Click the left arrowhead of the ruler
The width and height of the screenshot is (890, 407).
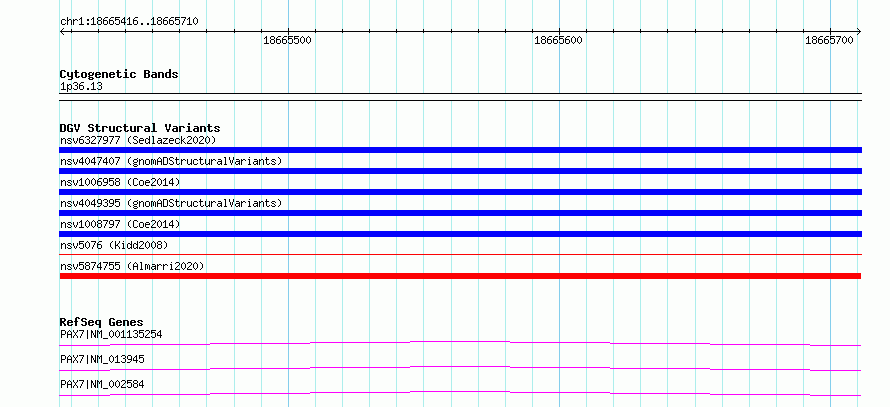pos(62,32)
